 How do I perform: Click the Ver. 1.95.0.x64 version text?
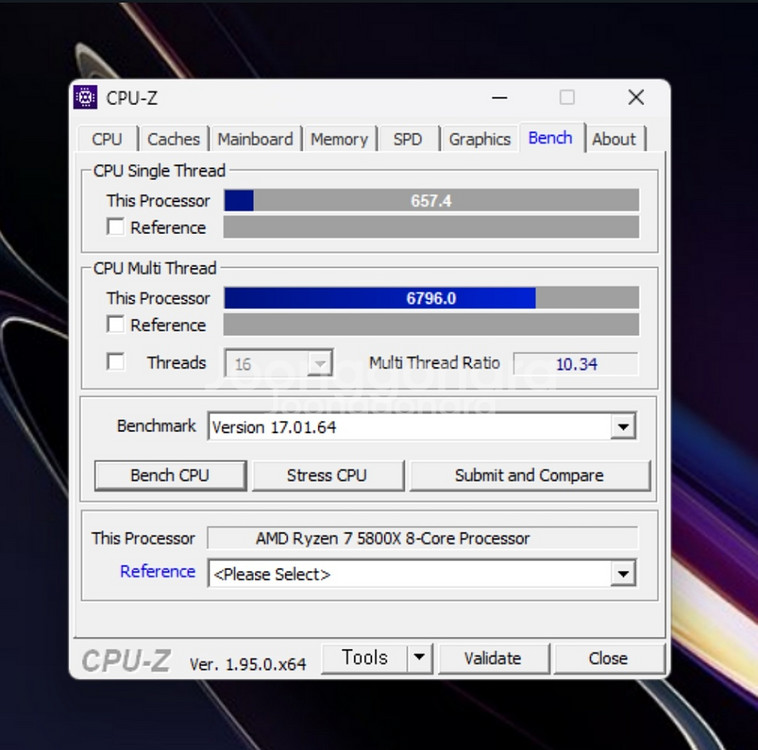click(248, 664)
